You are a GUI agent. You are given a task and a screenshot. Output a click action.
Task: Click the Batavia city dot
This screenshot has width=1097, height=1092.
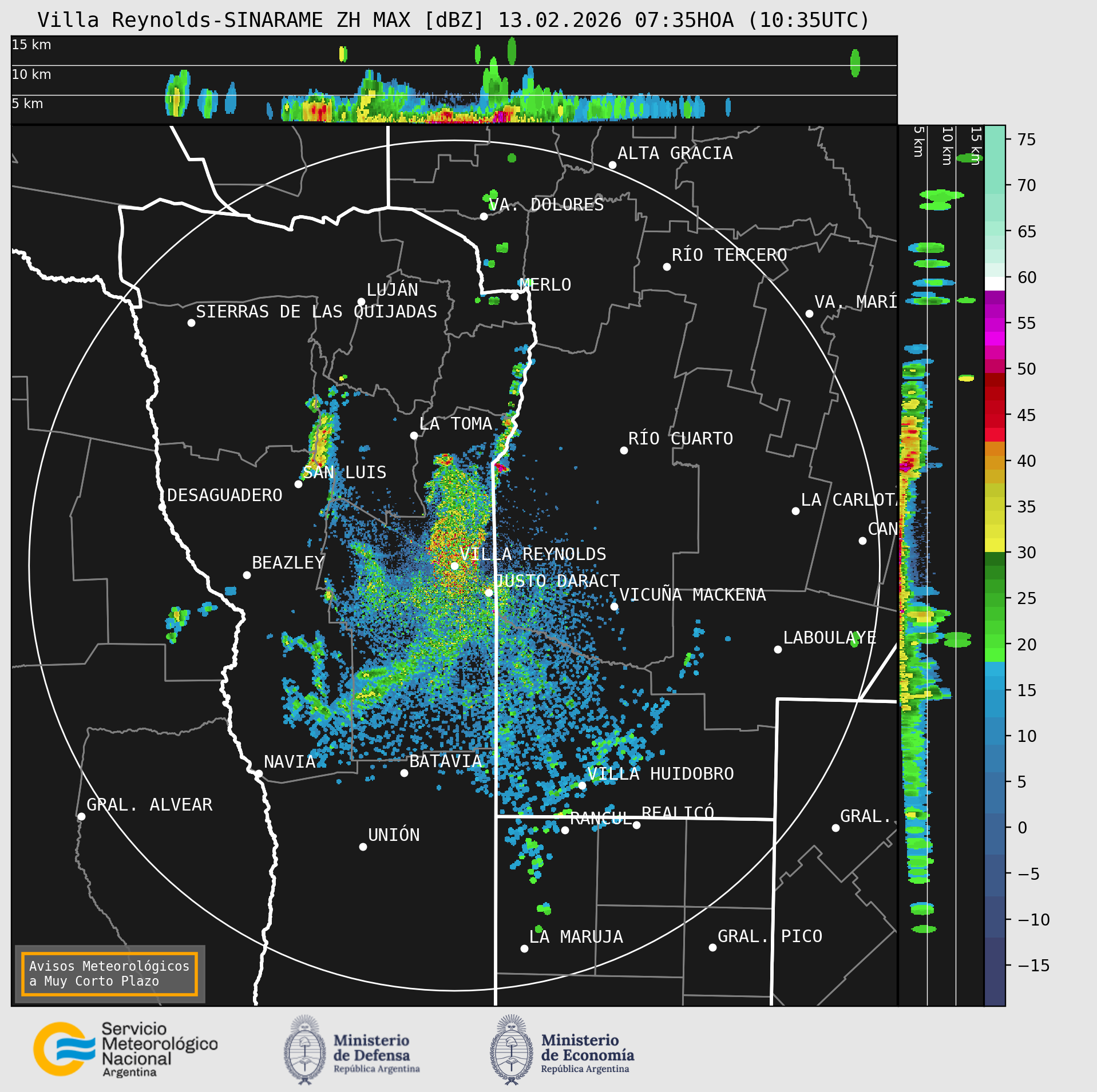pos(404,773)
